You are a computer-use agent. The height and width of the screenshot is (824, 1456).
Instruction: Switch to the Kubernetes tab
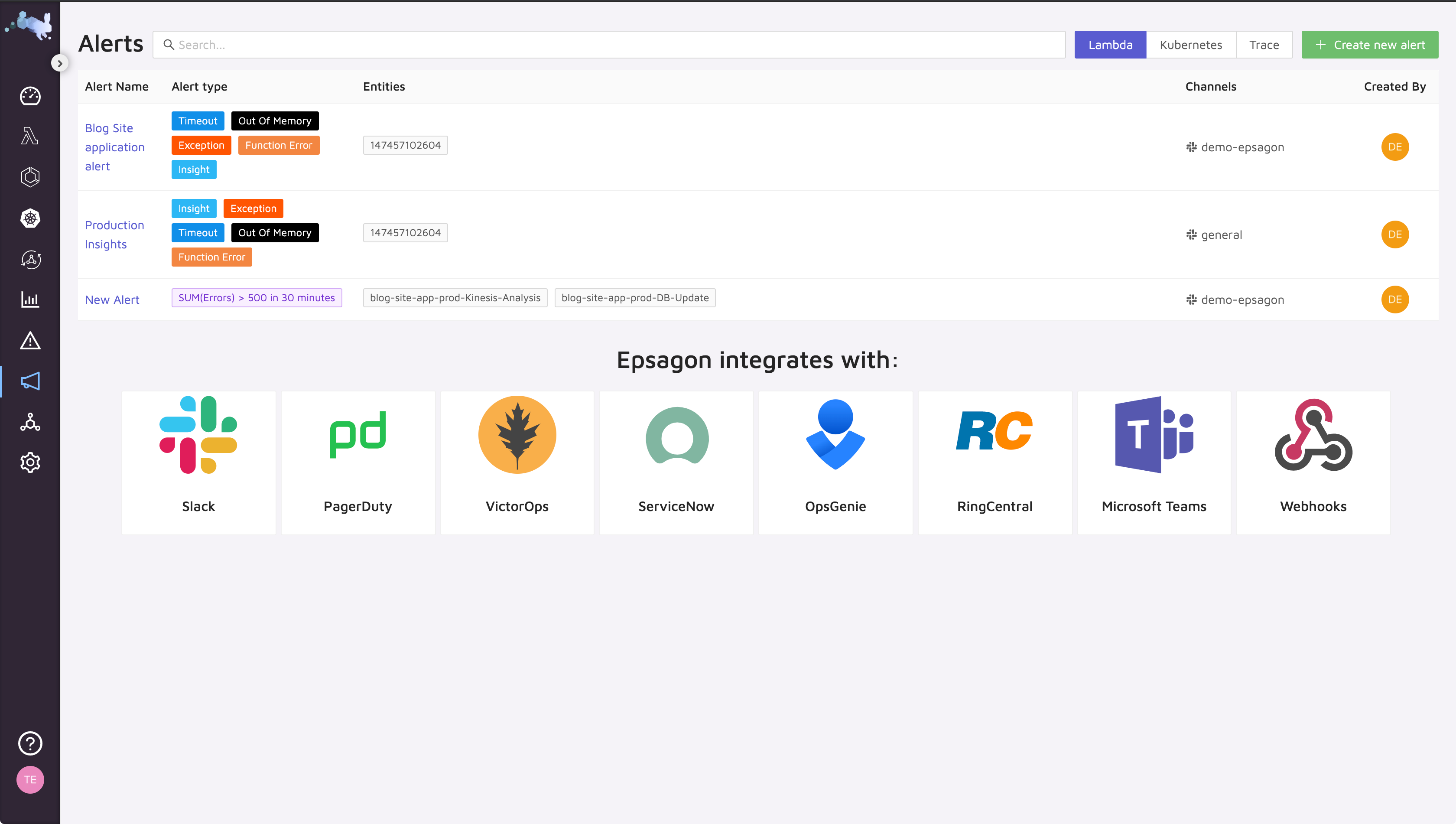tap(1191, 45)
